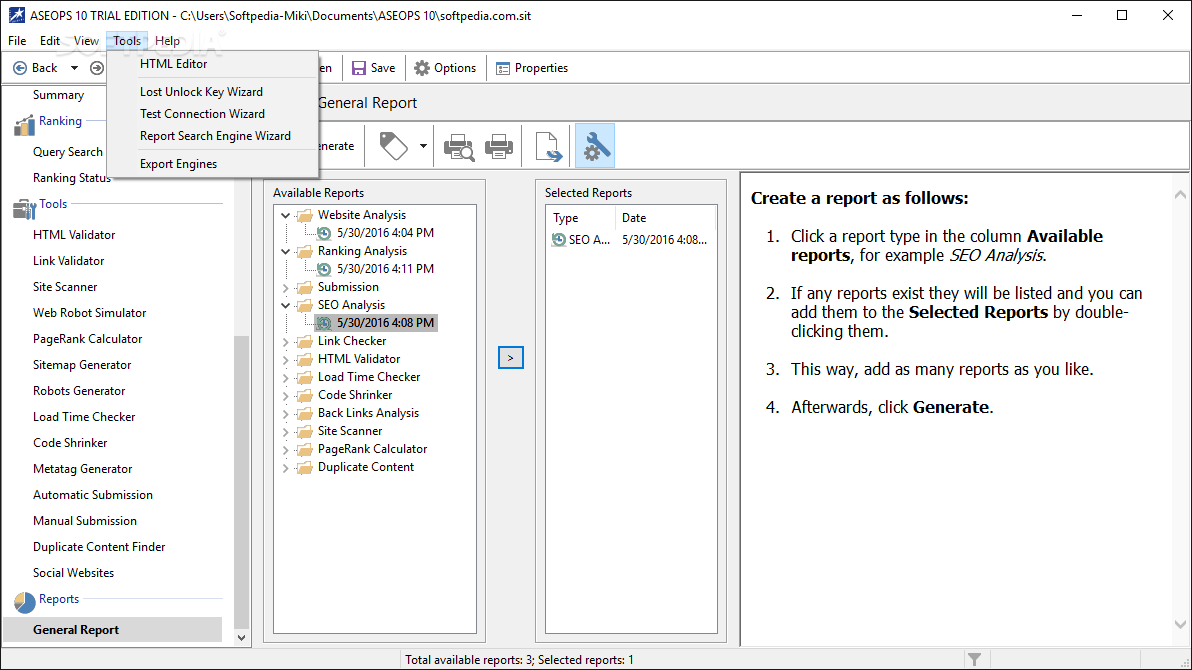Click the Save toolbar button
The height and width of the screenshot is (670, 1192).
click(x=373, y=68)
